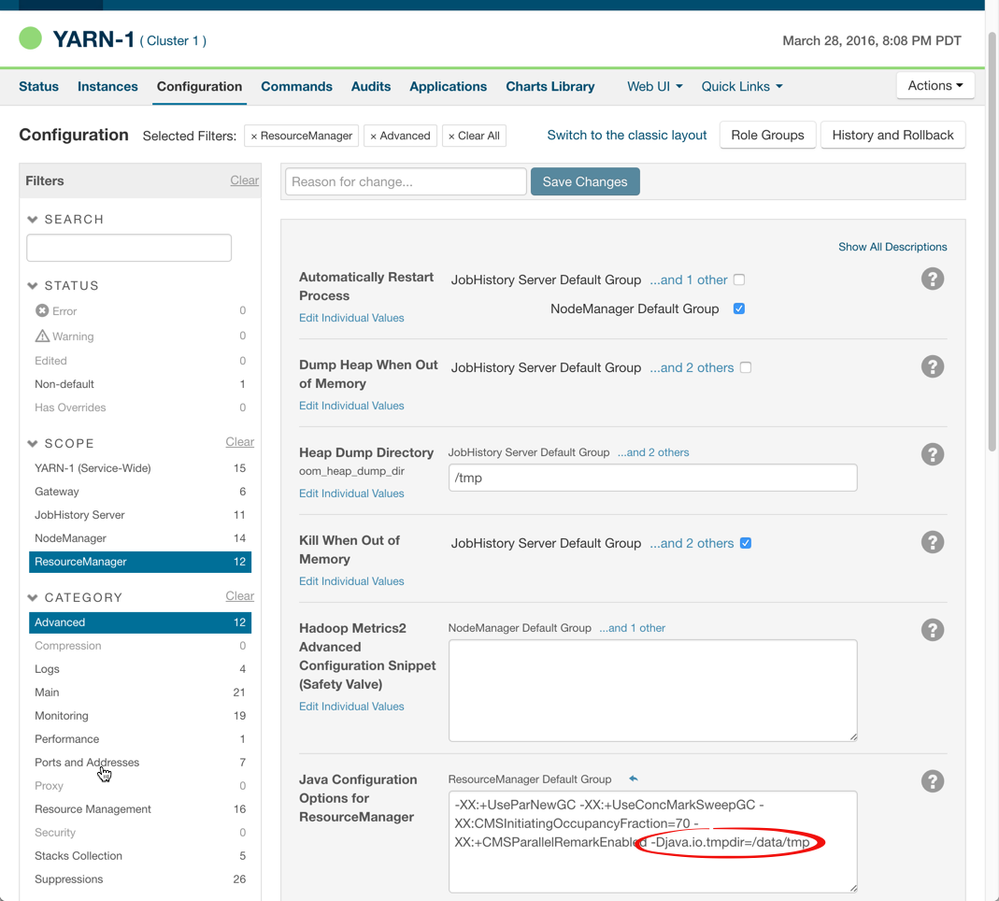Select NodeManager scope filter
999x901 pixels.
coord(140,538)
